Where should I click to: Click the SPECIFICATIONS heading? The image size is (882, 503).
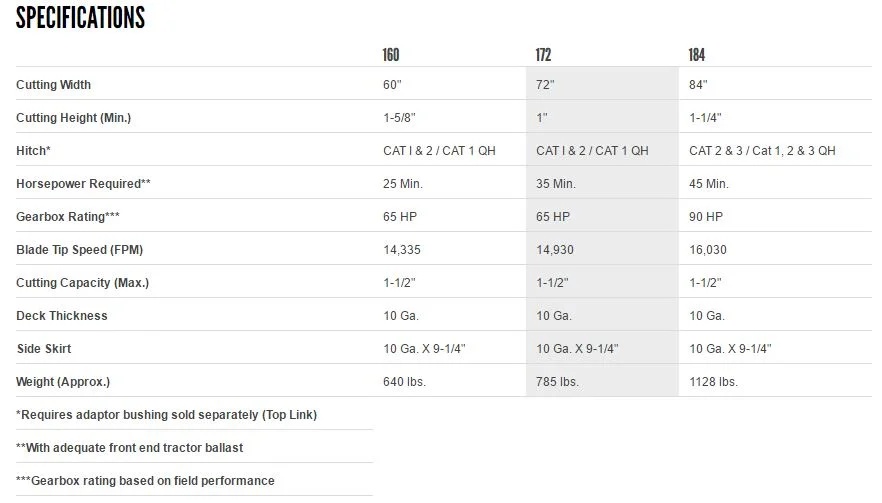(80, 17)
